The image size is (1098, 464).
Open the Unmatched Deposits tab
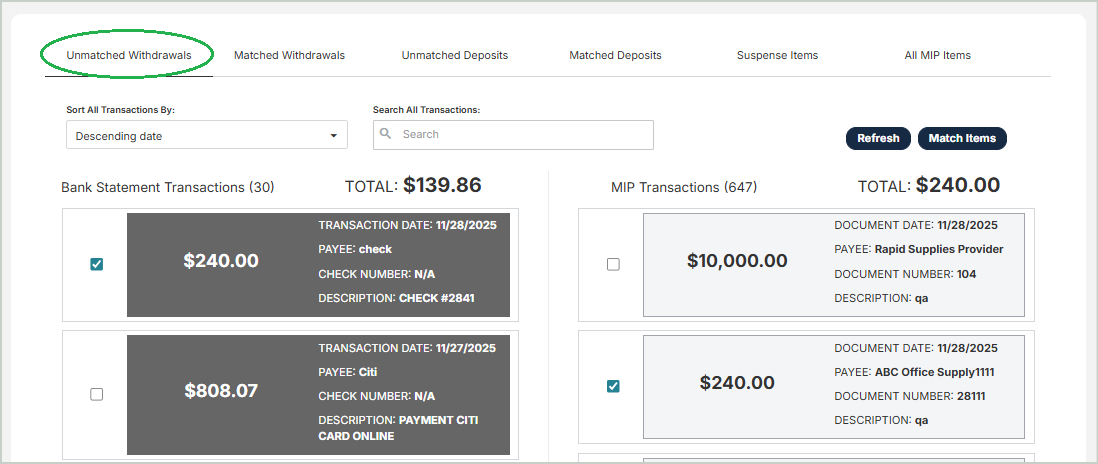tap(455, 55)
